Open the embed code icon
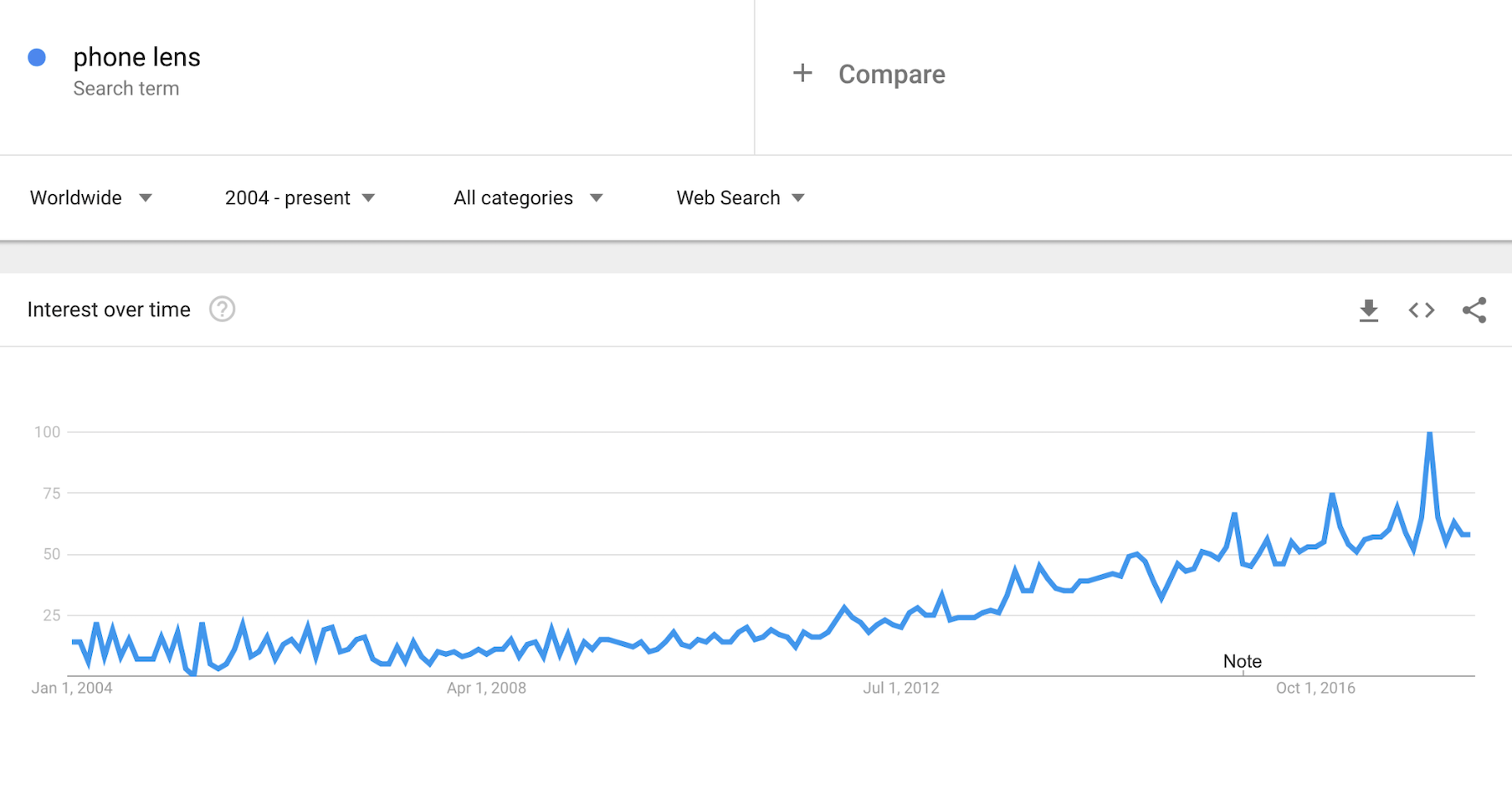The width and height of the screenshot is (1512, 788). click(1421, 310)
